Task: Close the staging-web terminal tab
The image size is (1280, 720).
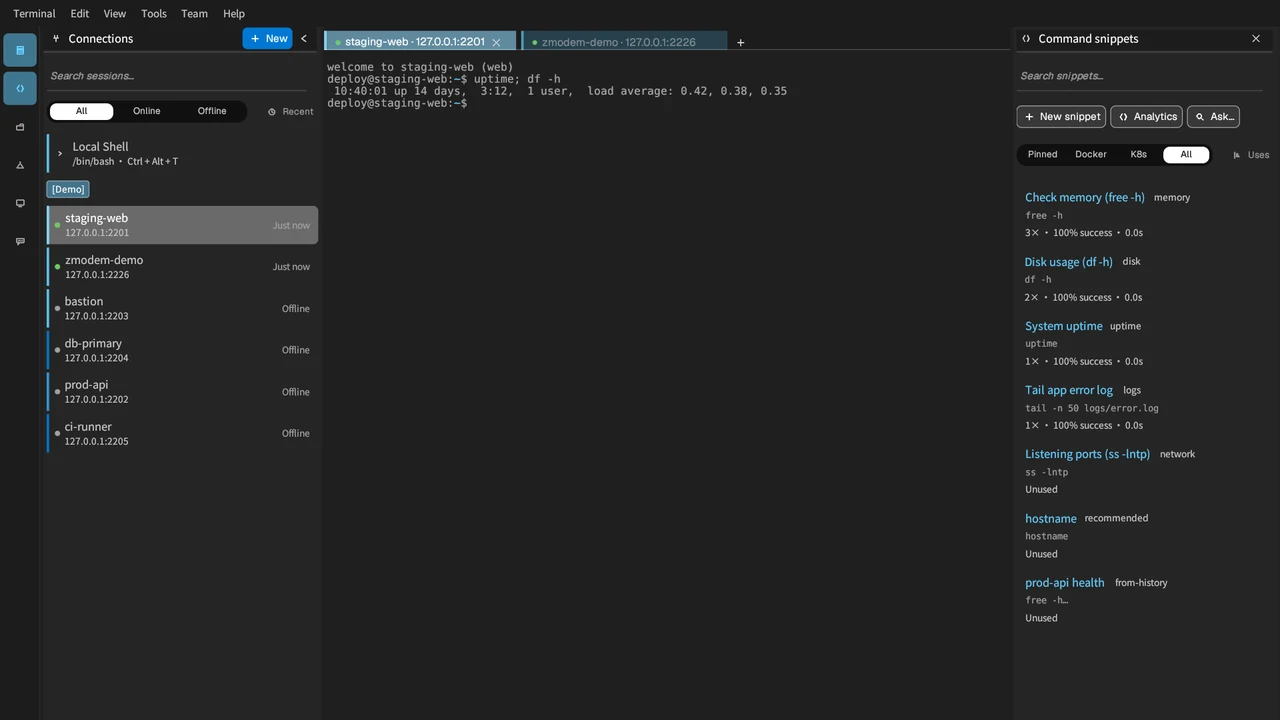Action: point(496,42)
